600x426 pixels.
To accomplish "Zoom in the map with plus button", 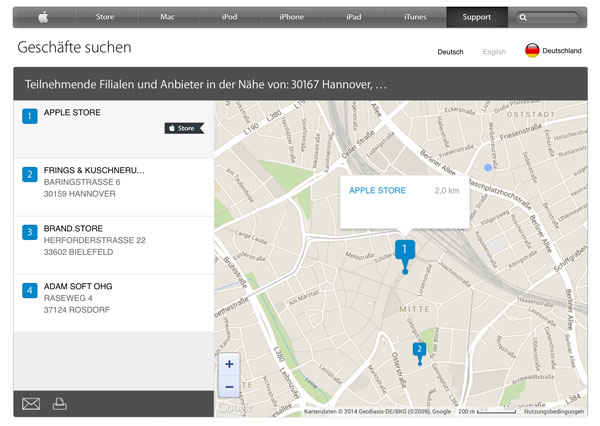I will [x=229, y=364].
